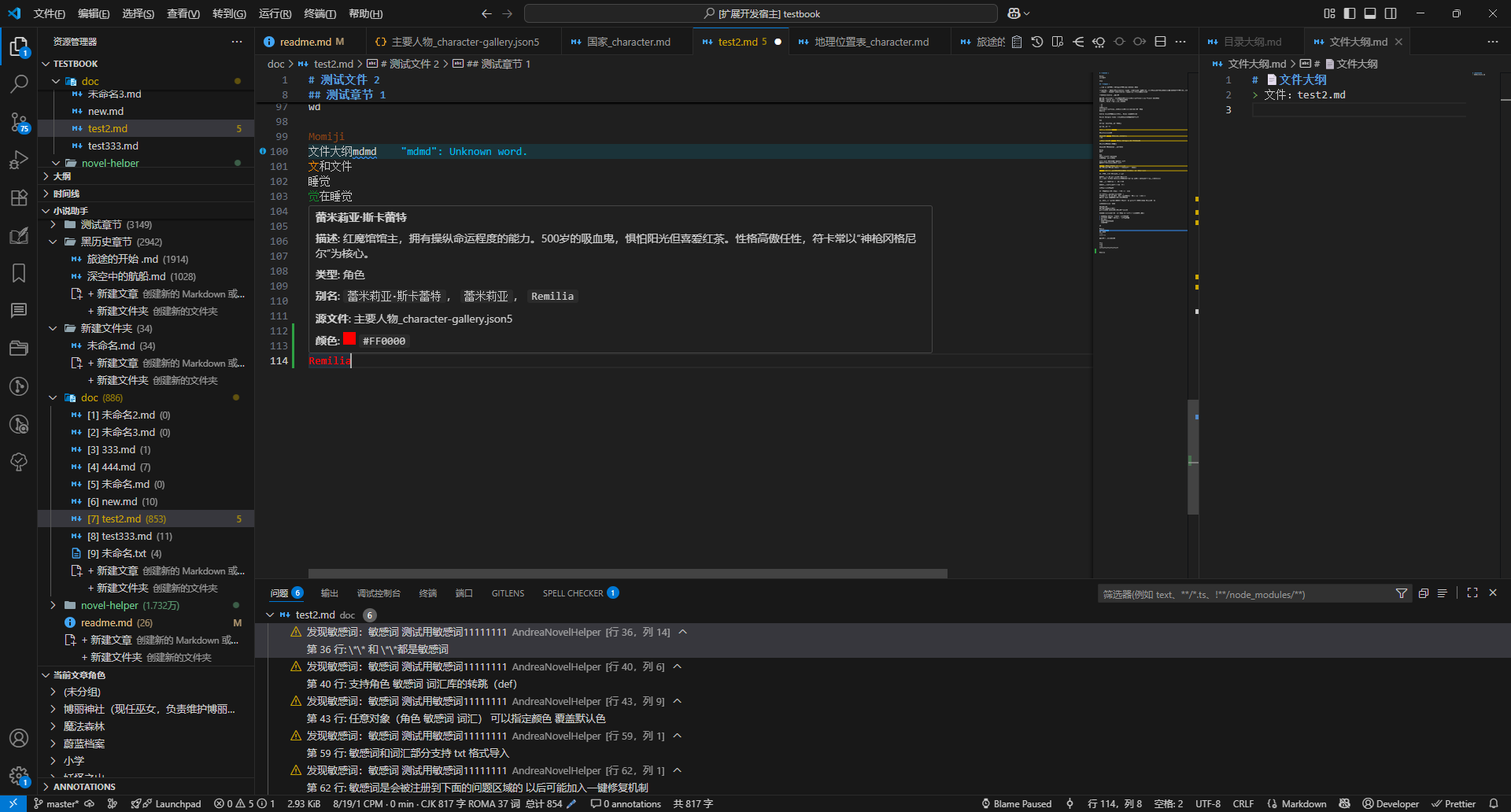
Task: Collapse the 黑历史章节 folder
Action: (x=146, y=242)
